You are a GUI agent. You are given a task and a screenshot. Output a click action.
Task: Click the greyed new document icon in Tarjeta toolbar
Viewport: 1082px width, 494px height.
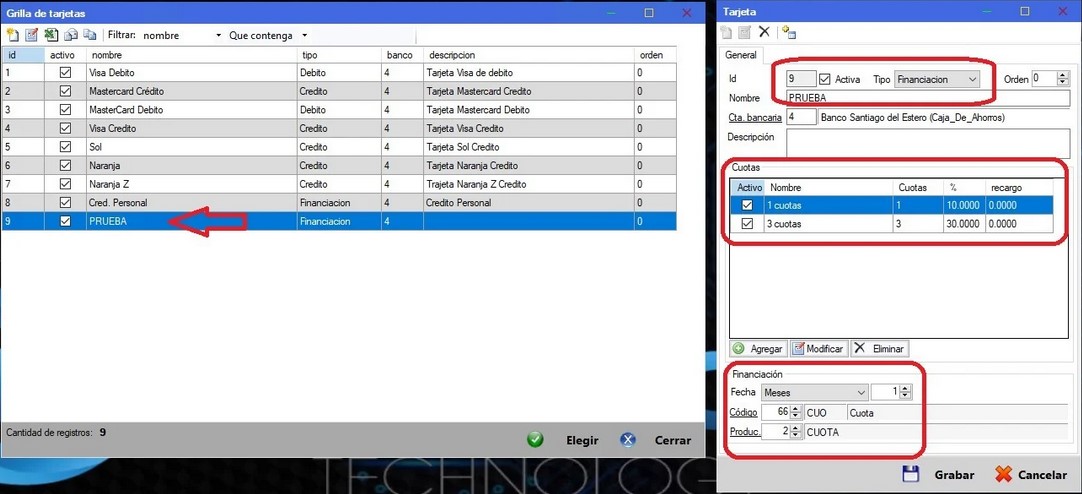(x=727, y=32)
